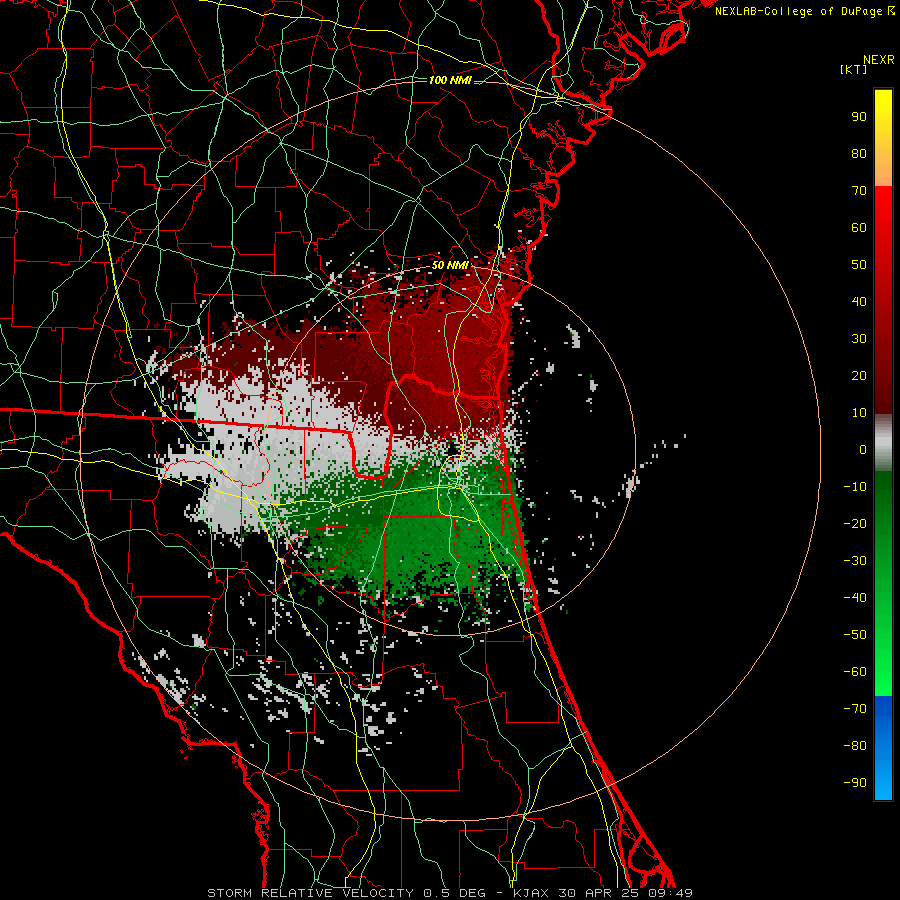Screen dimensions: 900x900
Task: Click the -20 knot scale label
Action: click(x=855, y=524)
